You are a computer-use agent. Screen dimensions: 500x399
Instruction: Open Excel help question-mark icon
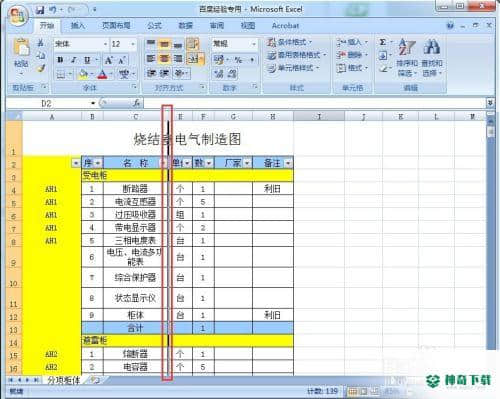tap(450, 25)
